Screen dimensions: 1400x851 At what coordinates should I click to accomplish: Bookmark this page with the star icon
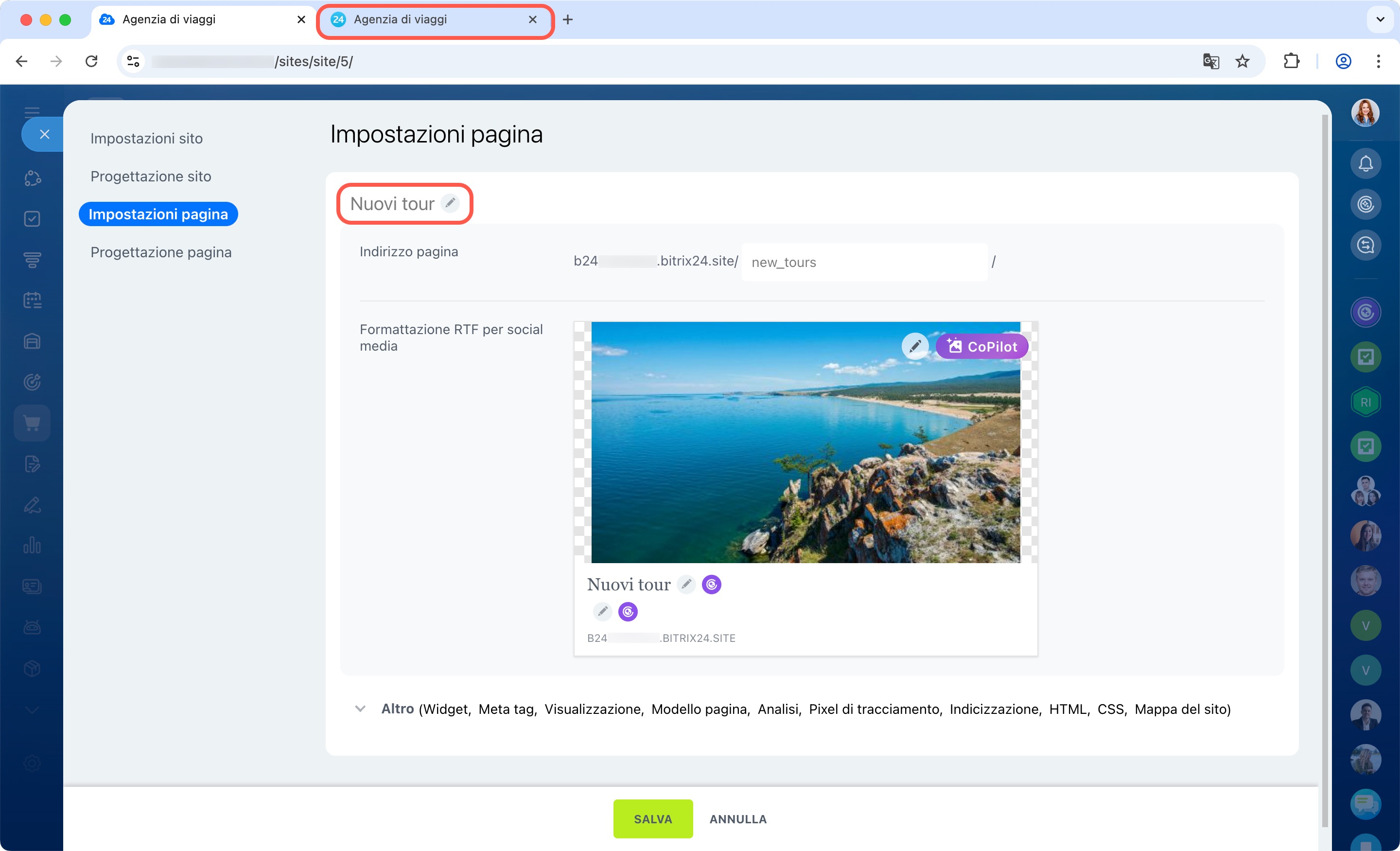tap(1242, 61)
